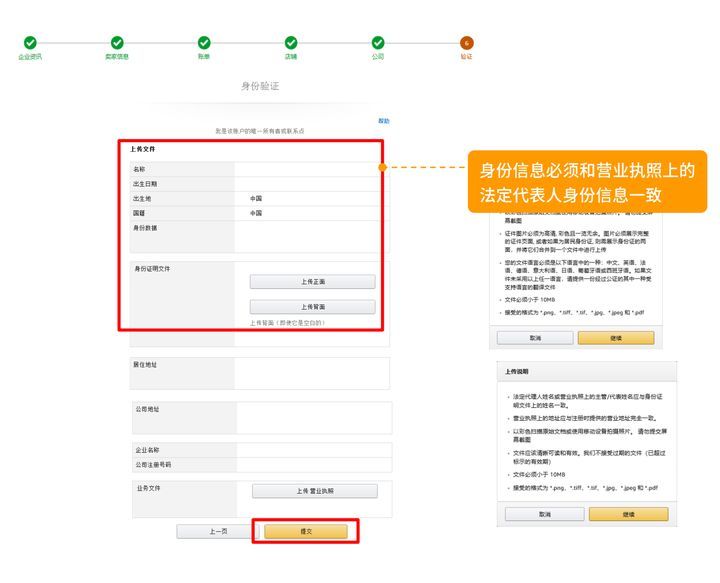
Task: Click the 业务文件 label
Action: click(148, 488)
